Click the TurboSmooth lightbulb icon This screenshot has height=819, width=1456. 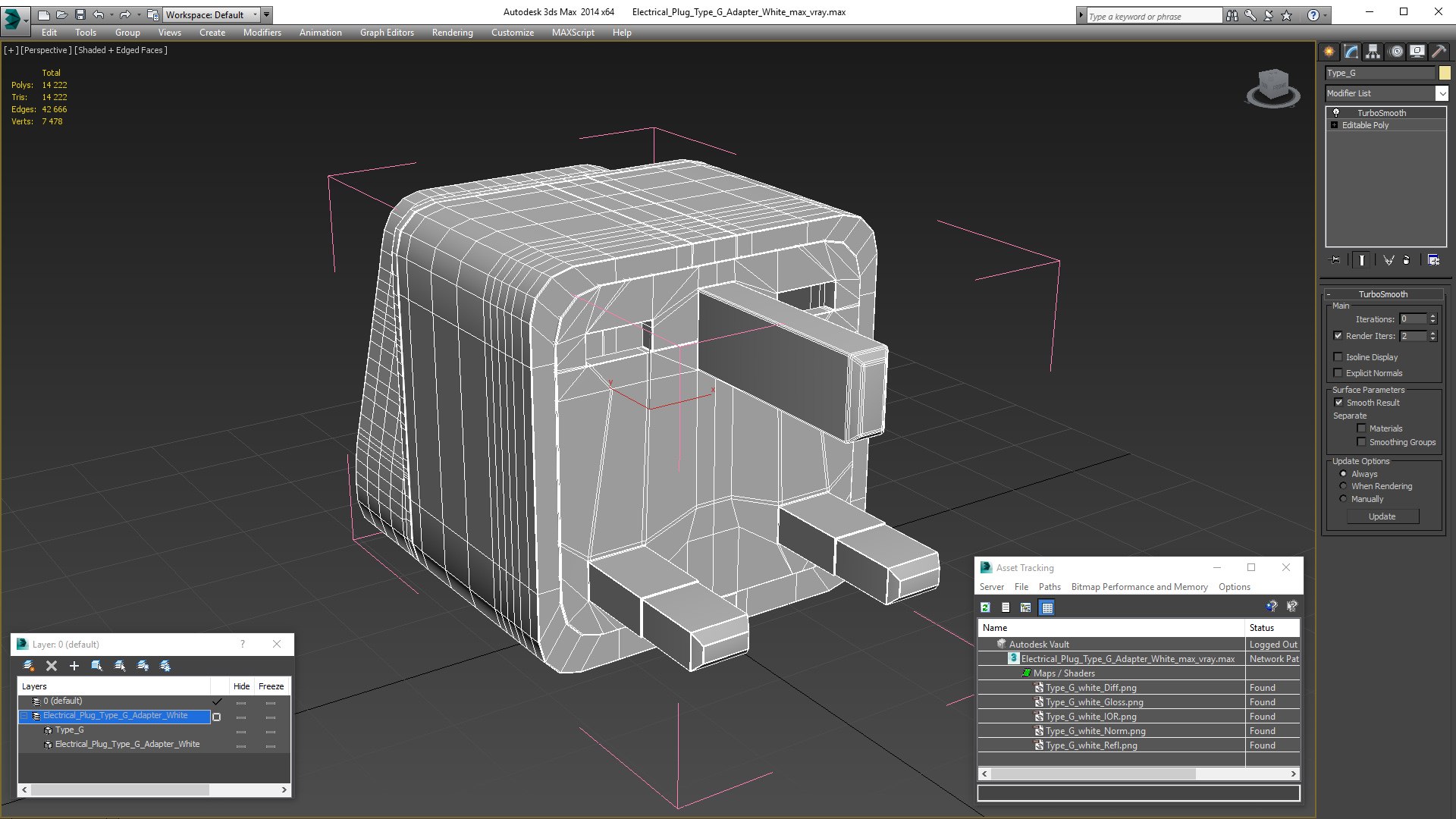(1336, 113)
